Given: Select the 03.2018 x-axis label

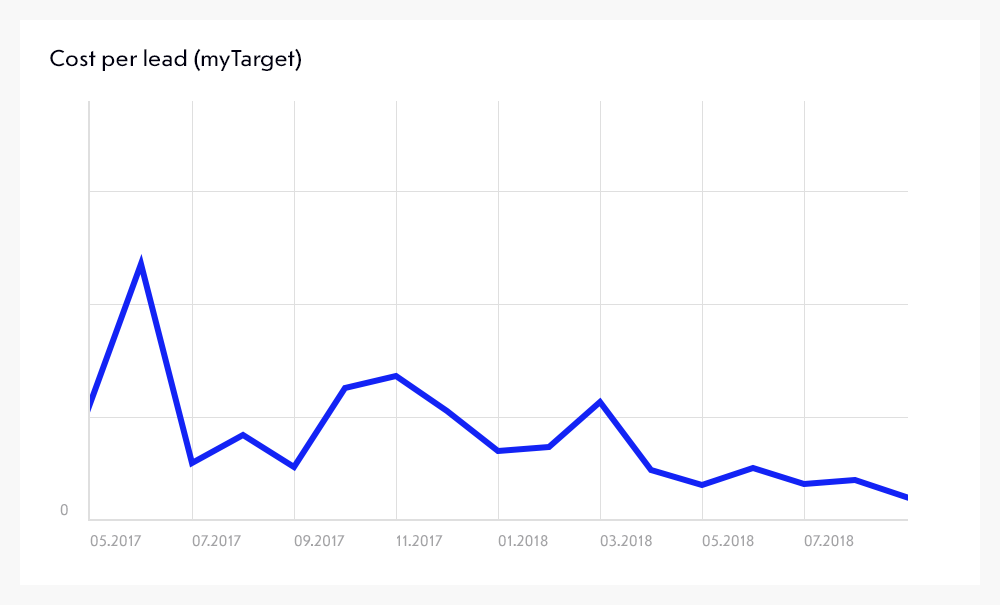Looking at the screenshot, I should [x=626, y=541].
